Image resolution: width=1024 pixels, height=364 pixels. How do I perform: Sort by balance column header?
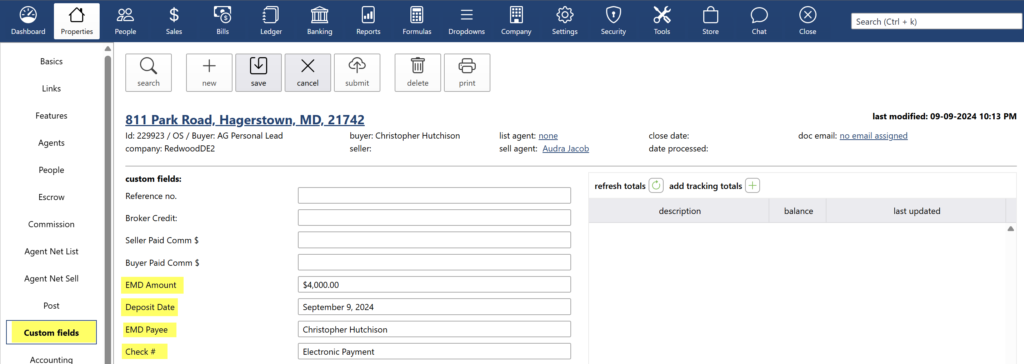pyautogui.click(x=799, y=211)
